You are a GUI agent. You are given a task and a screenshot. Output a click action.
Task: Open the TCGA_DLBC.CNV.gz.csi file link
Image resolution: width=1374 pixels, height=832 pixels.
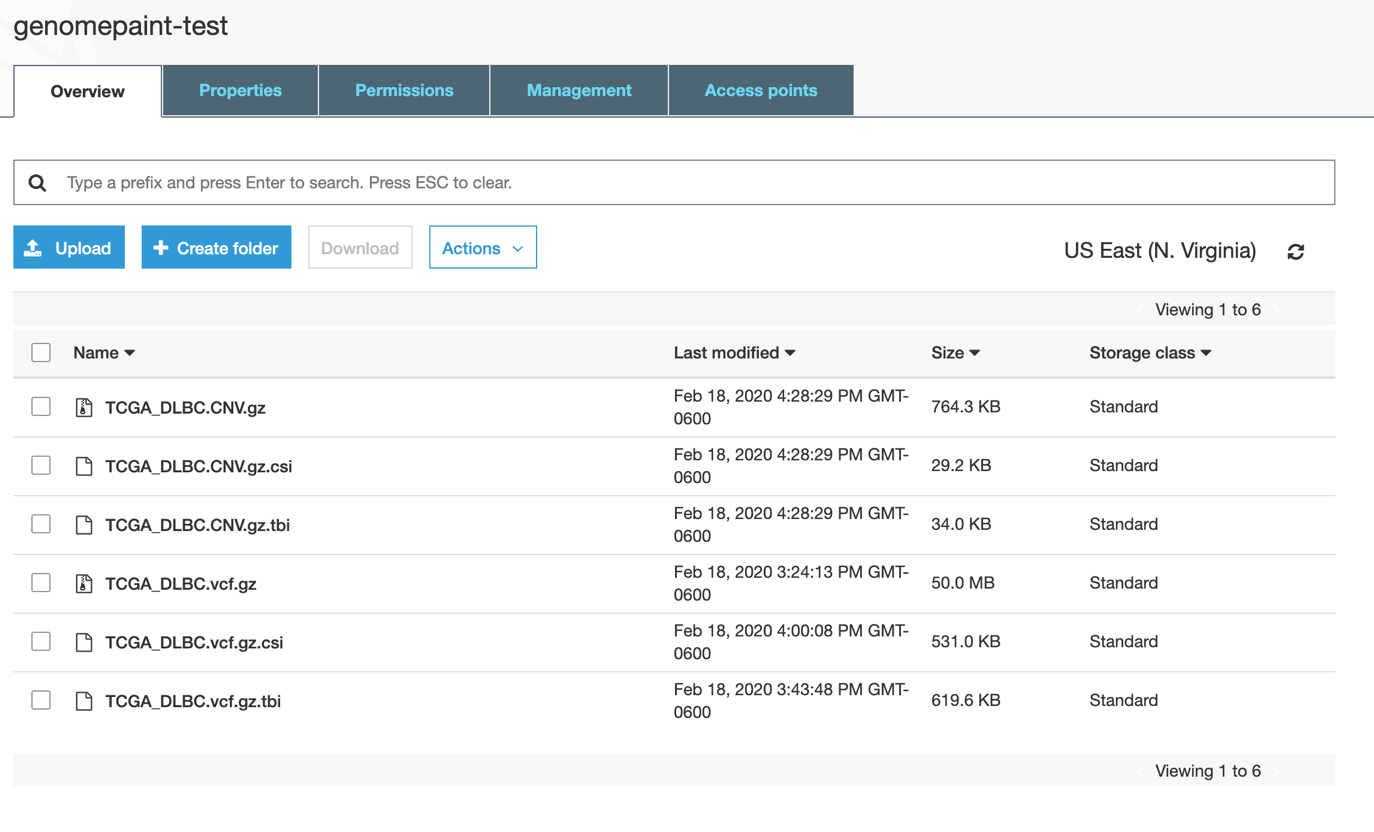[199, 466]
